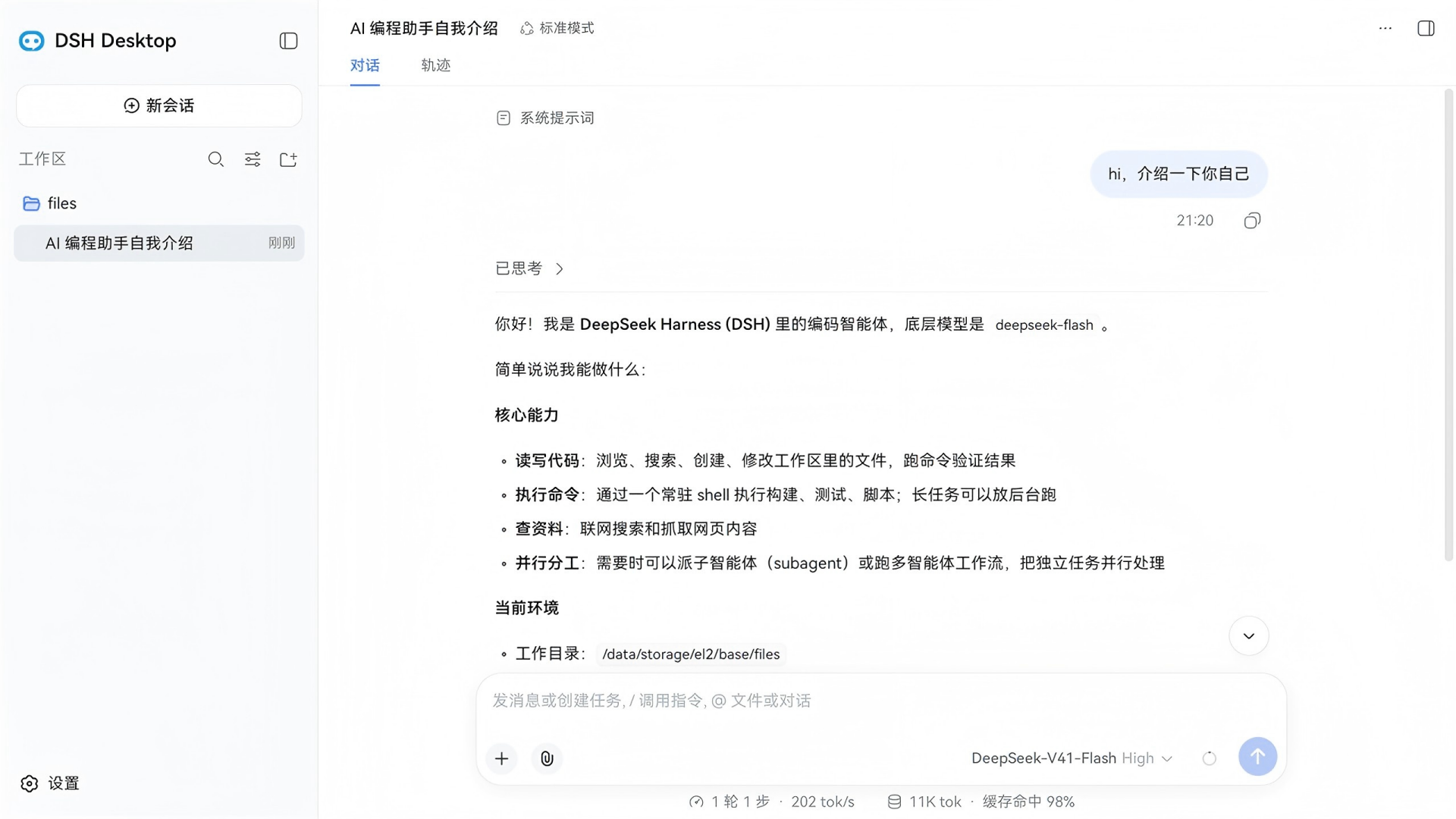Viewport: 1456px width, 819px height.
Task: Collapse the left sidebar panel icon
Action: (288, 41)
